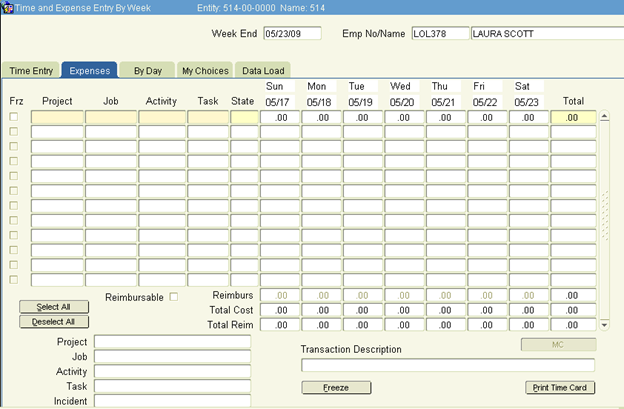The width and height of the screenshot is (624, 409).
Task: Click the bottom Activity description field
Action: [172, 371]
